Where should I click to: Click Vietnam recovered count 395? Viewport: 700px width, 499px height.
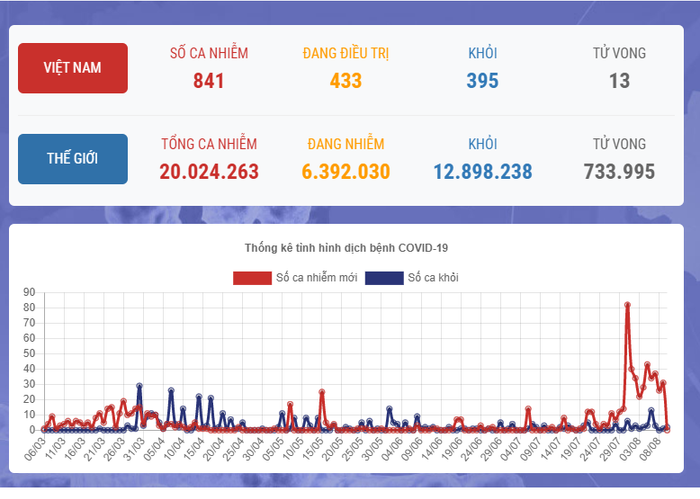tap(482, 81)
